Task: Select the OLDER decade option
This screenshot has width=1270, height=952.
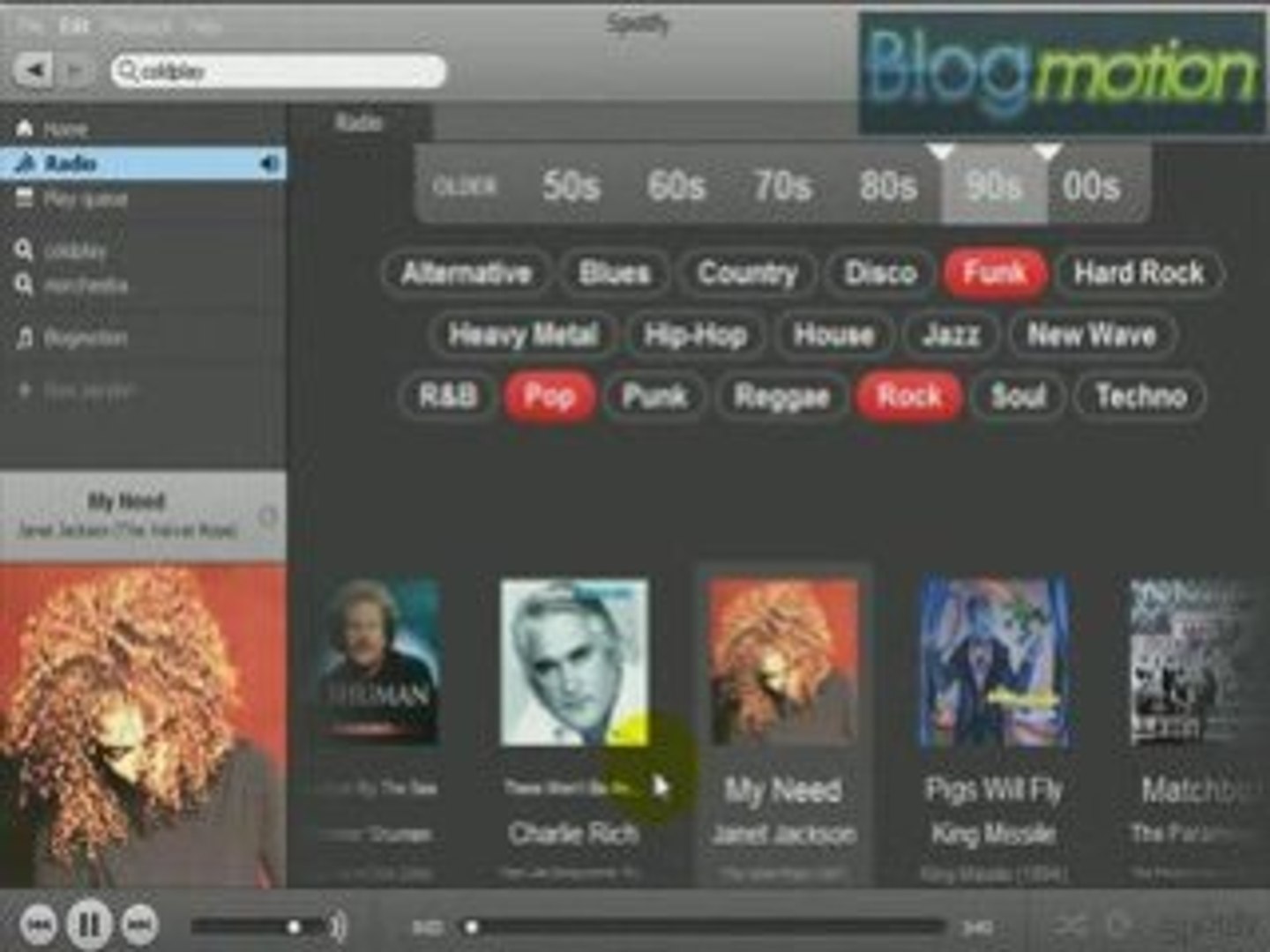Action: [x=466, y=187]
